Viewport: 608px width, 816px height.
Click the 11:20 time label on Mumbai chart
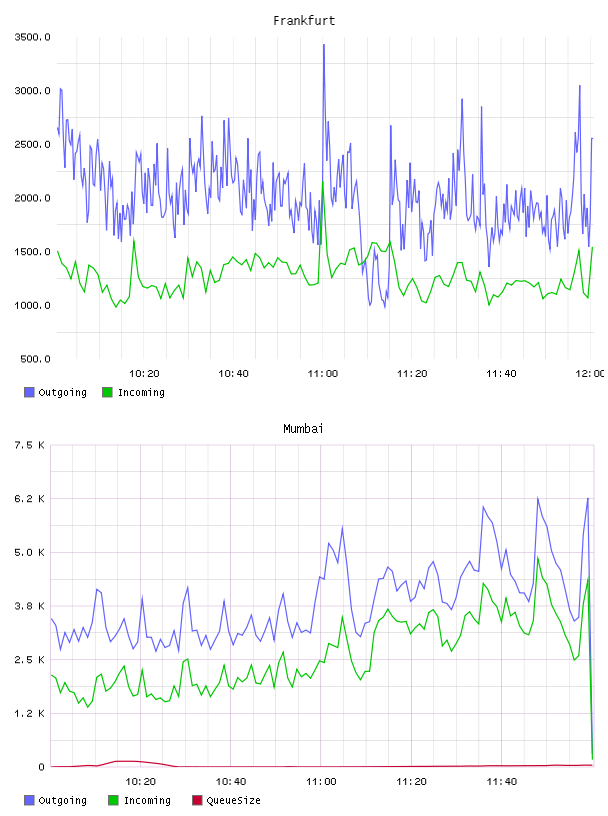411,781
